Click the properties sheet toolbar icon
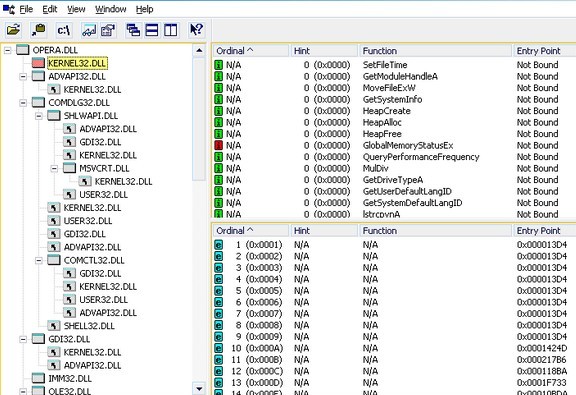Viewport: 576px width, 395px height. point(108,30)
